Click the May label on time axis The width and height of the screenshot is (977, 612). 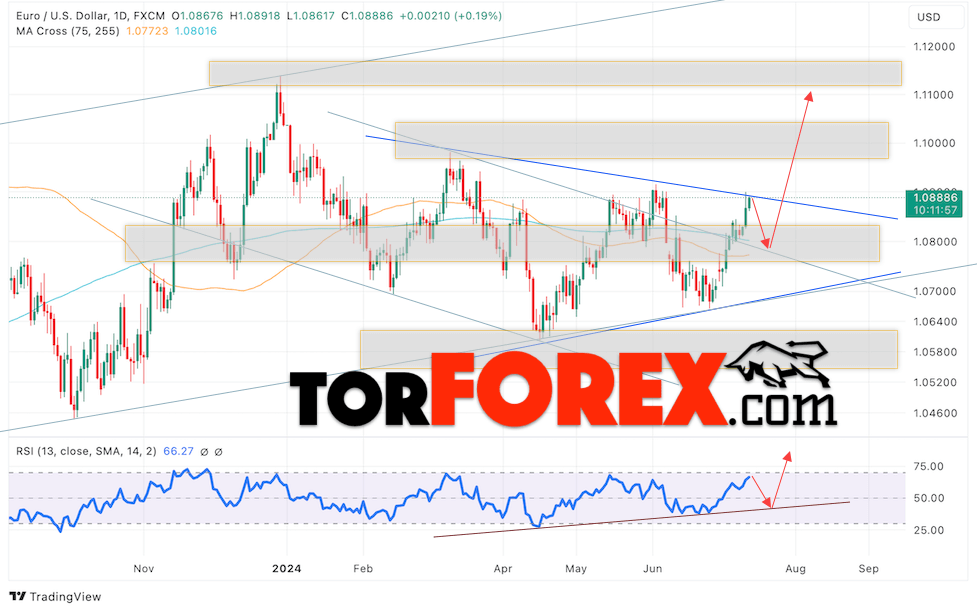(x=576, y=568)
